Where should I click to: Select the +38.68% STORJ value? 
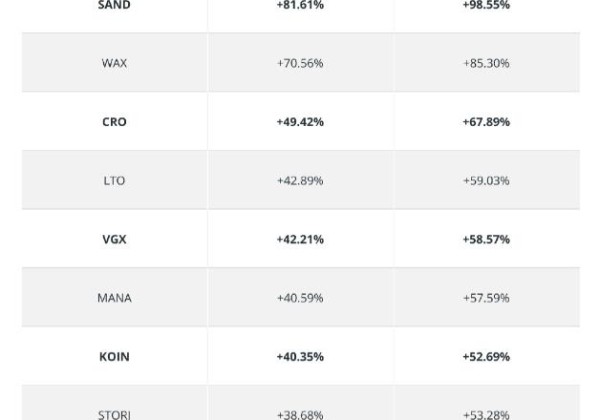(x=300, y=414)
